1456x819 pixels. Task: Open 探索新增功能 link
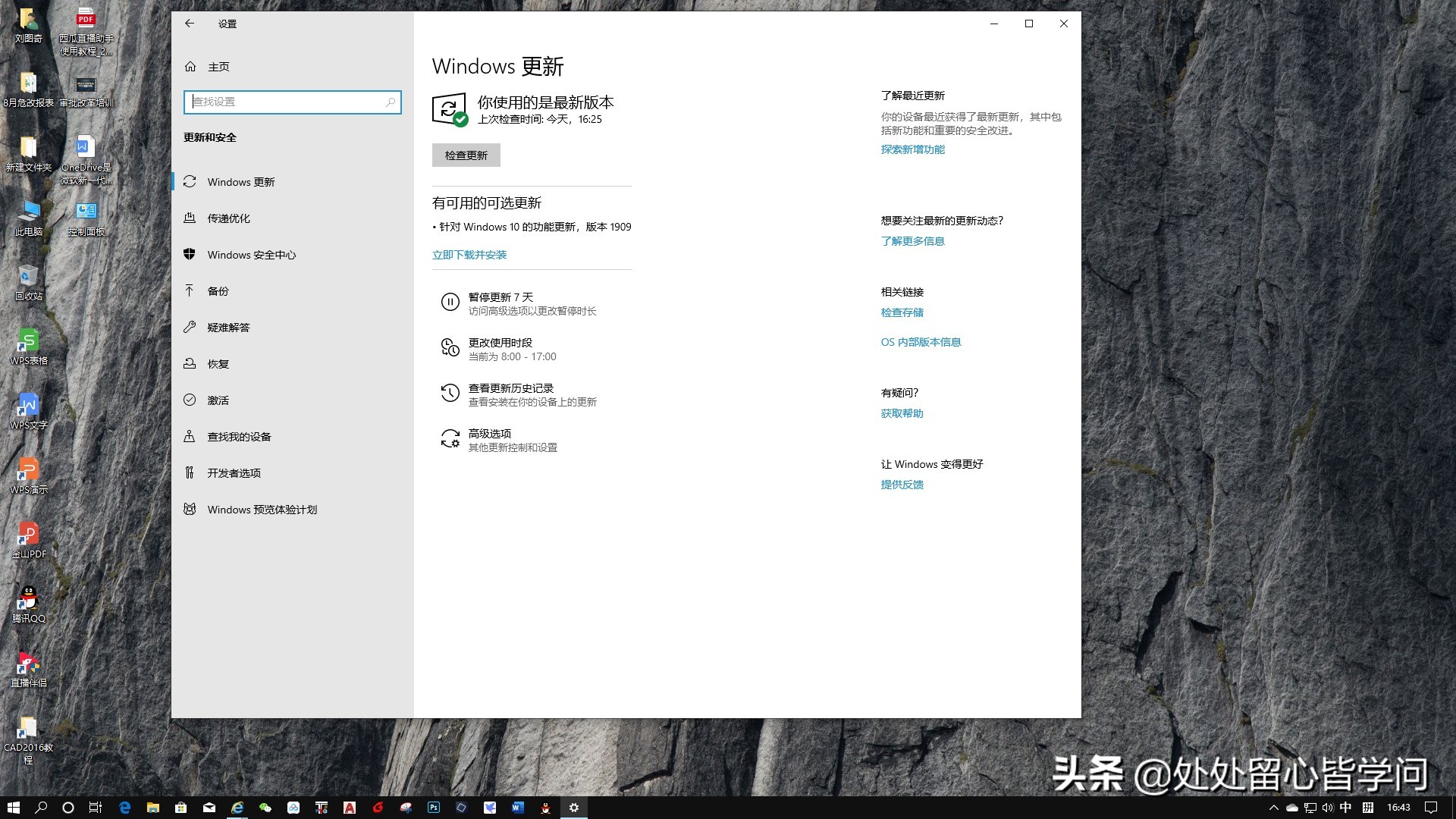pyautogui.click(x=912, y=149)
